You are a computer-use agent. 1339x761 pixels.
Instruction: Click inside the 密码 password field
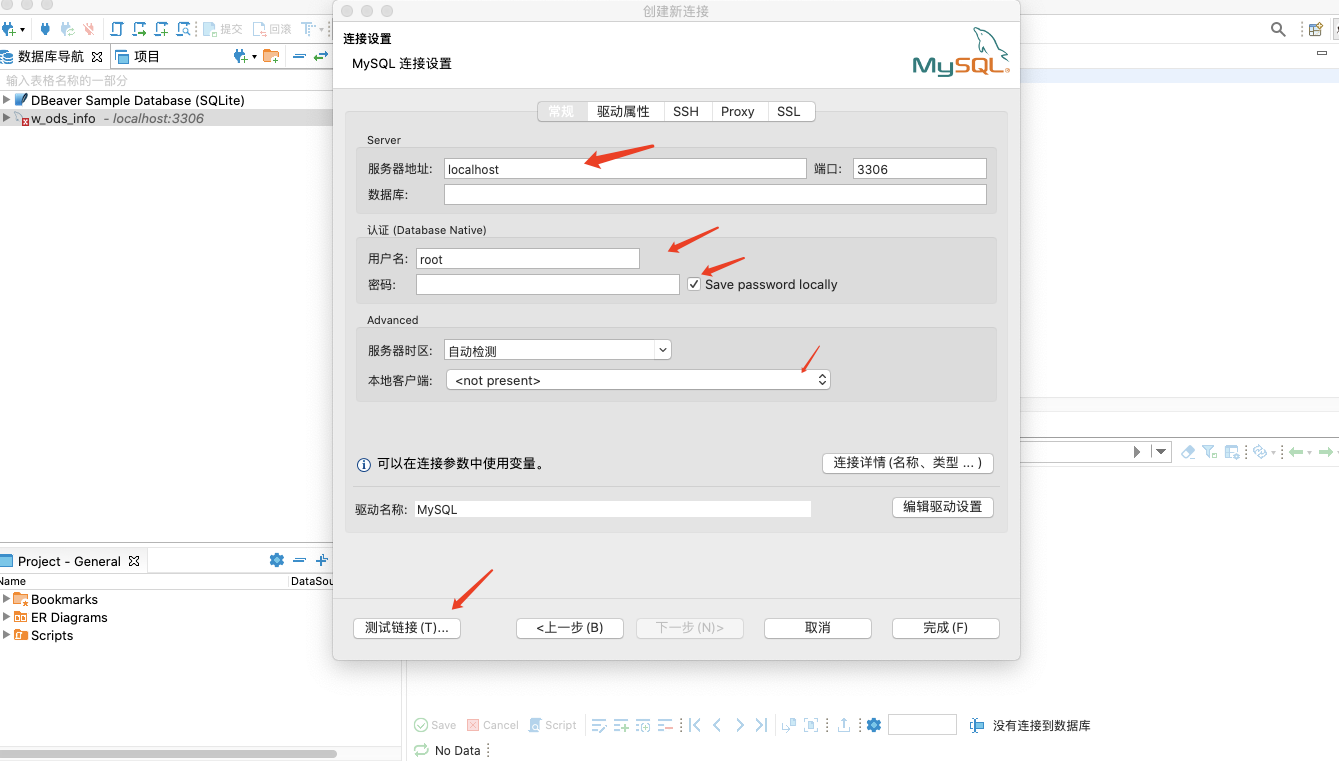tap(547, 284)
